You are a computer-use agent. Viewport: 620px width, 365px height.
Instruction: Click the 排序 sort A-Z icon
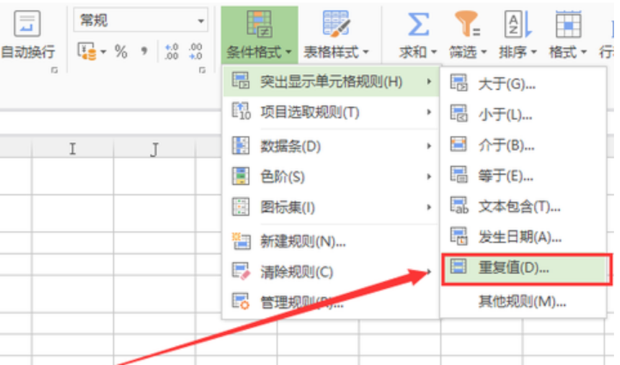(518, 24)
